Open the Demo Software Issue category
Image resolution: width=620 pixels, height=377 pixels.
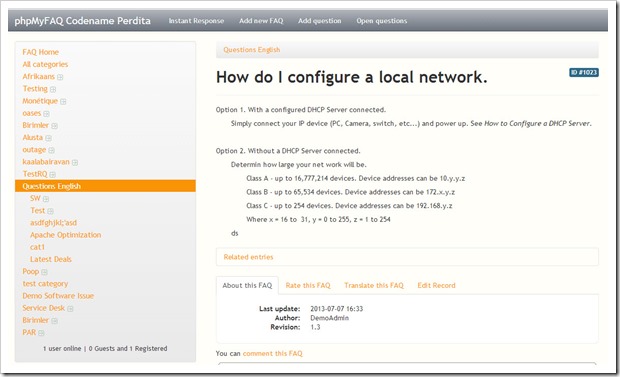(x=58, y=296)
